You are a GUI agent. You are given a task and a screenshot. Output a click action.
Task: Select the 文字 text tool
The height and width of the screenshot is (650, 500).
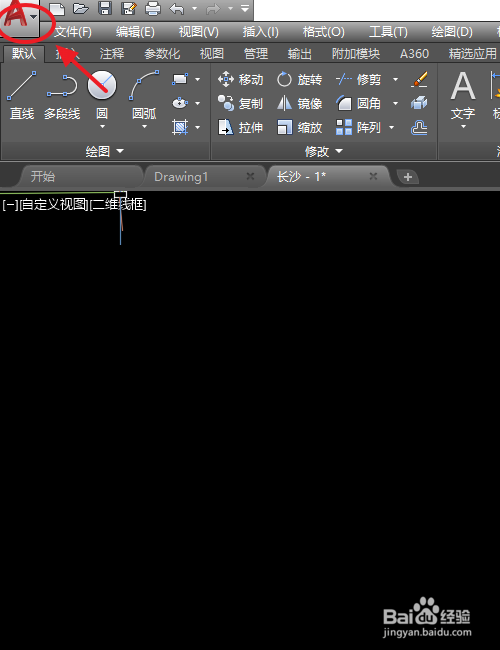coord(463,95)
